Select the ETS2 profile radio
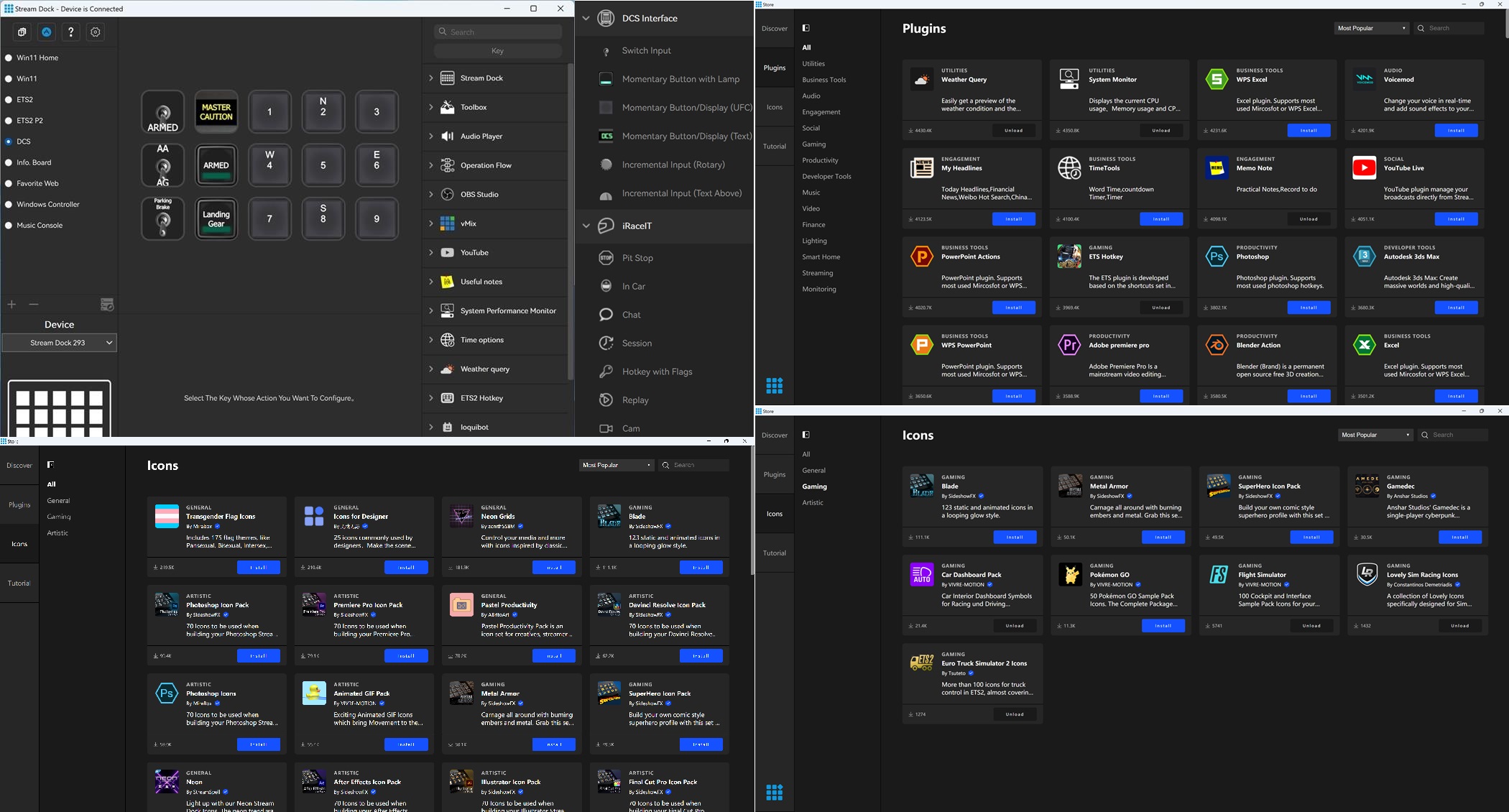The image size is (1509, 812). pyautogui.click(x=9, y=100)
